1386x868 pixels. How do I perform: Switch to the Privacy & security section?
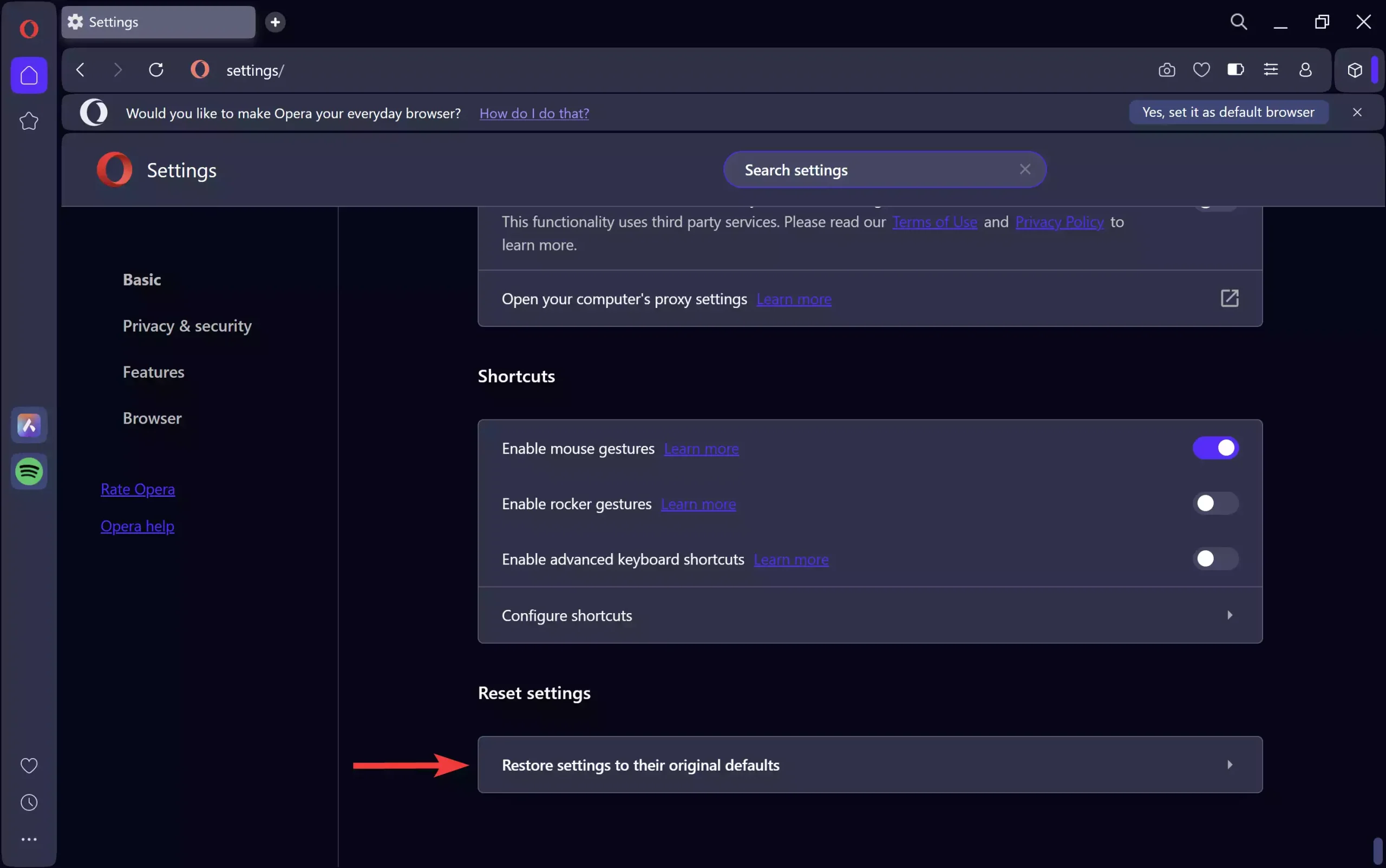point(187,326)
